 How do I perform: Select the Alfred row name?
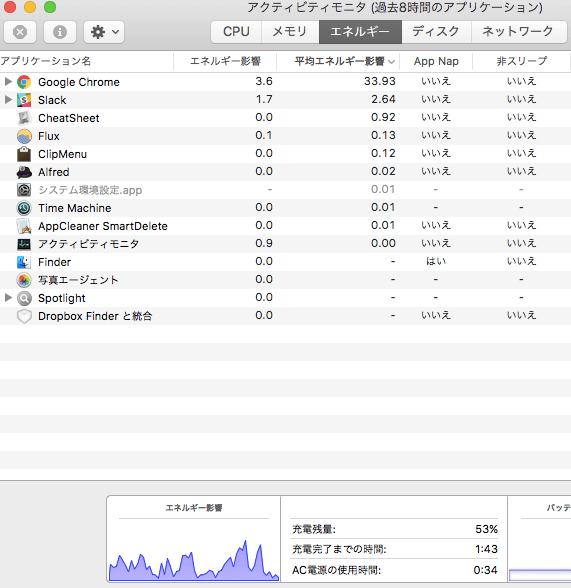tap(54, 172)
